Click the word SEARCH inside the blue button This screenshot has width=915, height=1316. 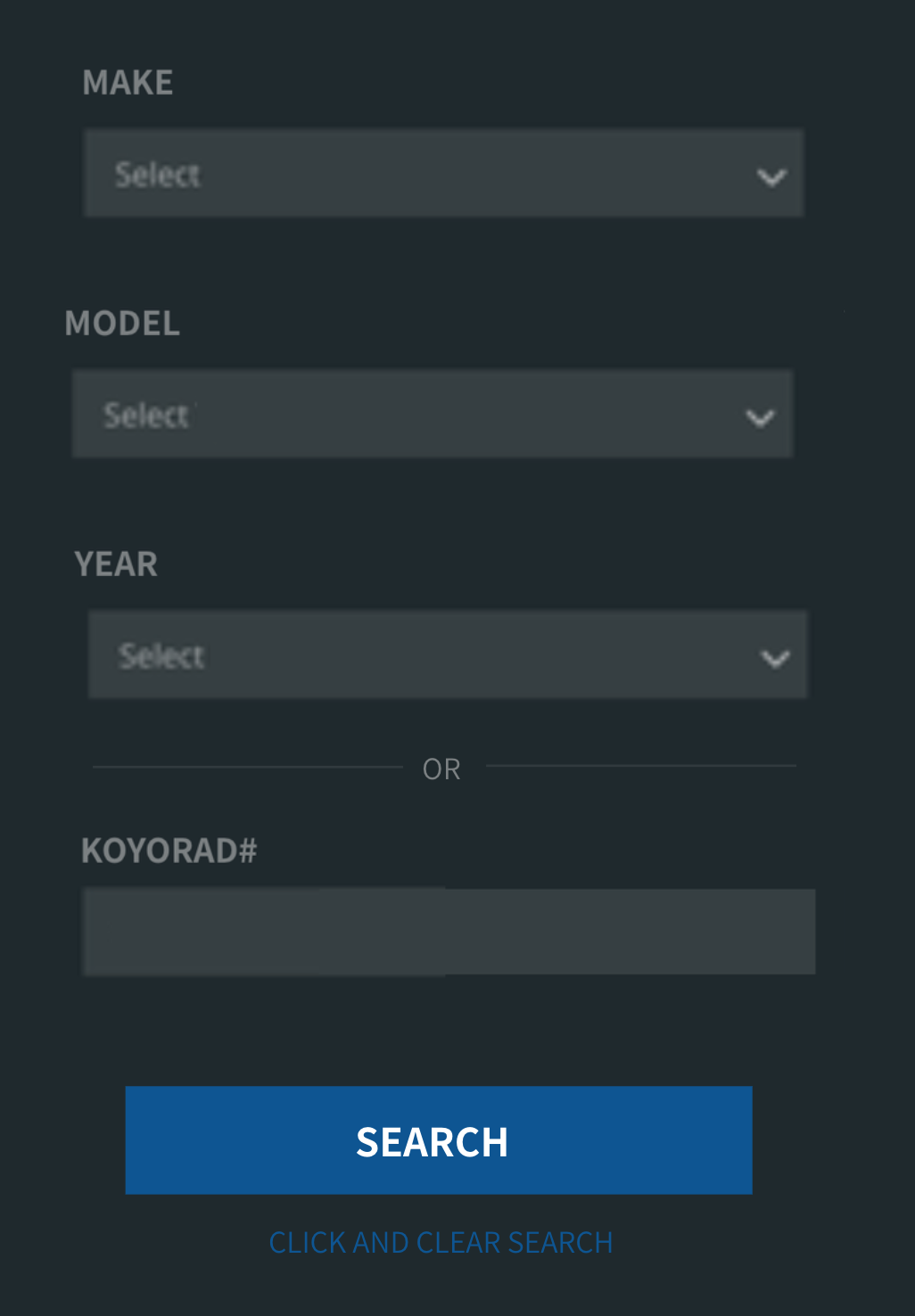coord(432,1142)
